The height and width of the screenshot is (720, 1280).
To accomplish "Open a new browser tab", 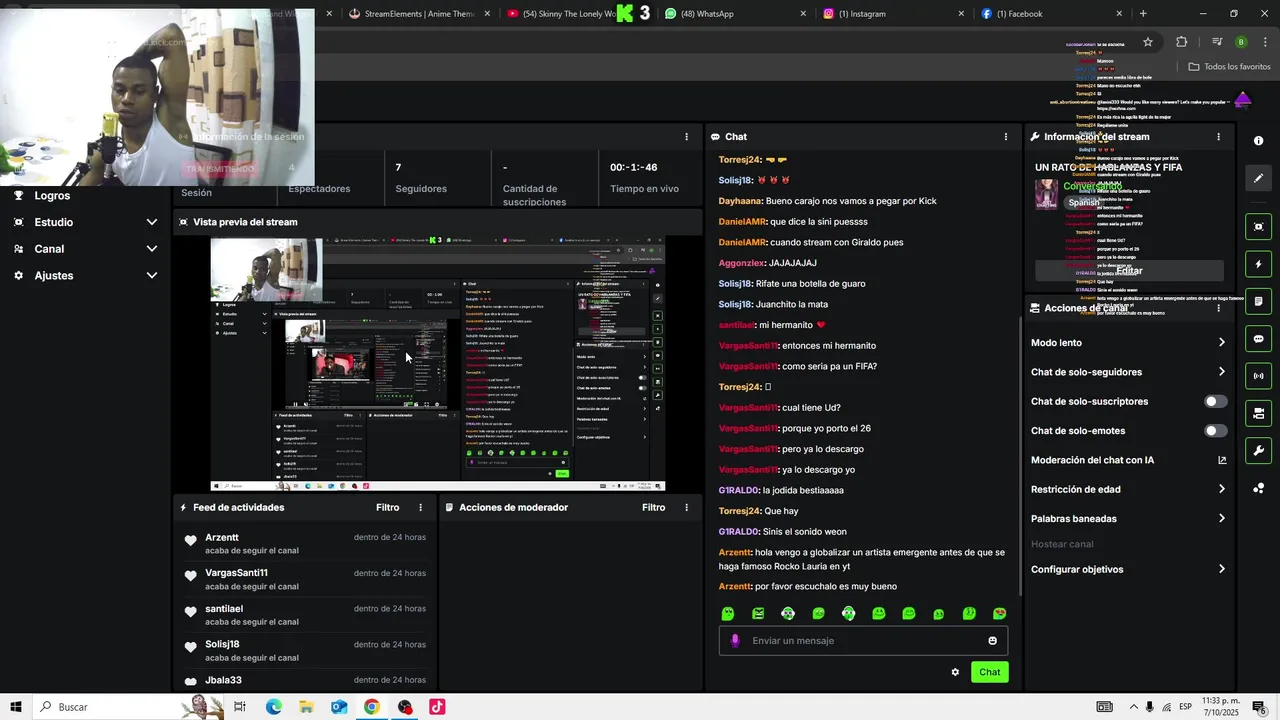I will [x=1143, y=14].
